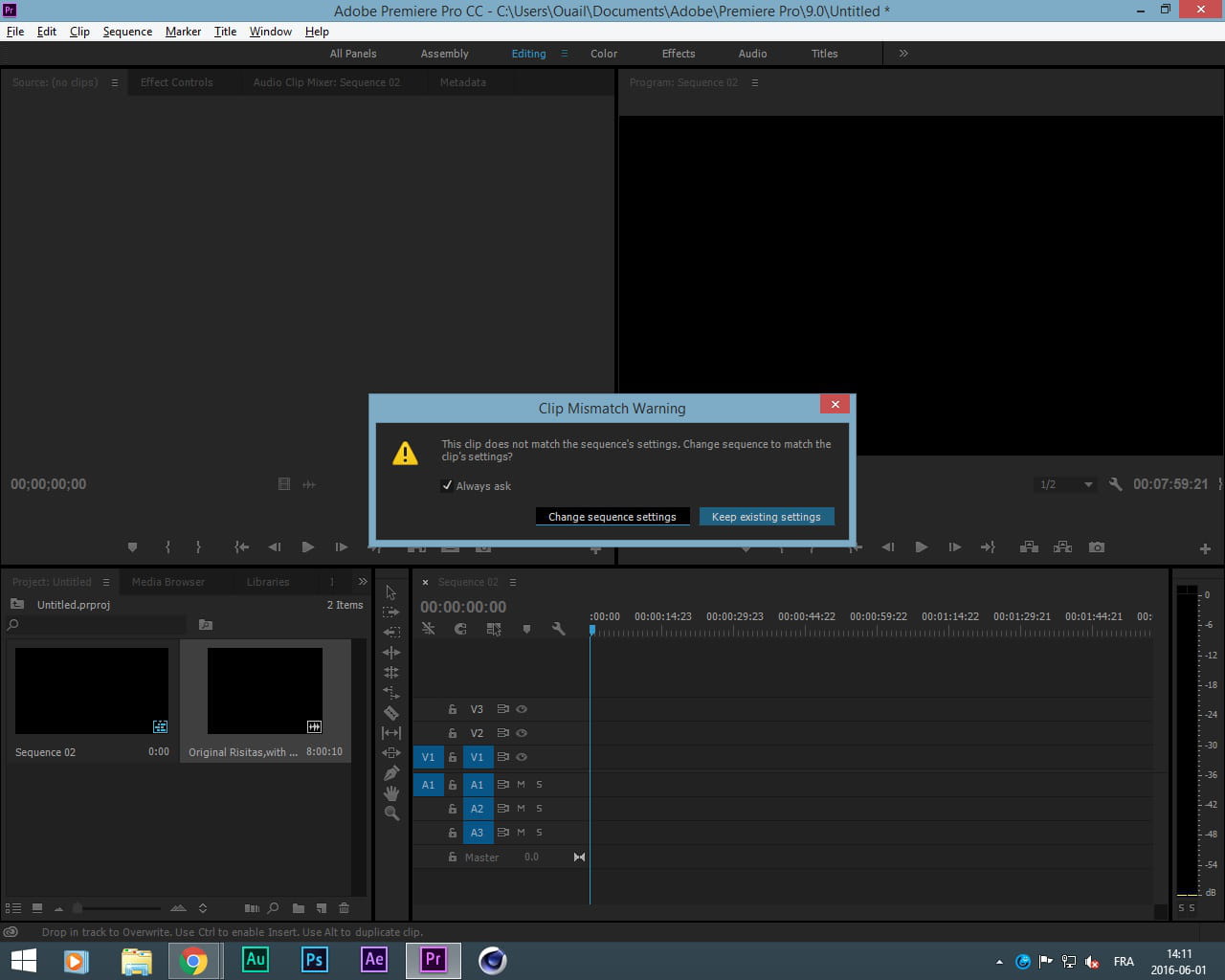
Task: Open Photoshop from the taskbar
Action: (315, 960)
